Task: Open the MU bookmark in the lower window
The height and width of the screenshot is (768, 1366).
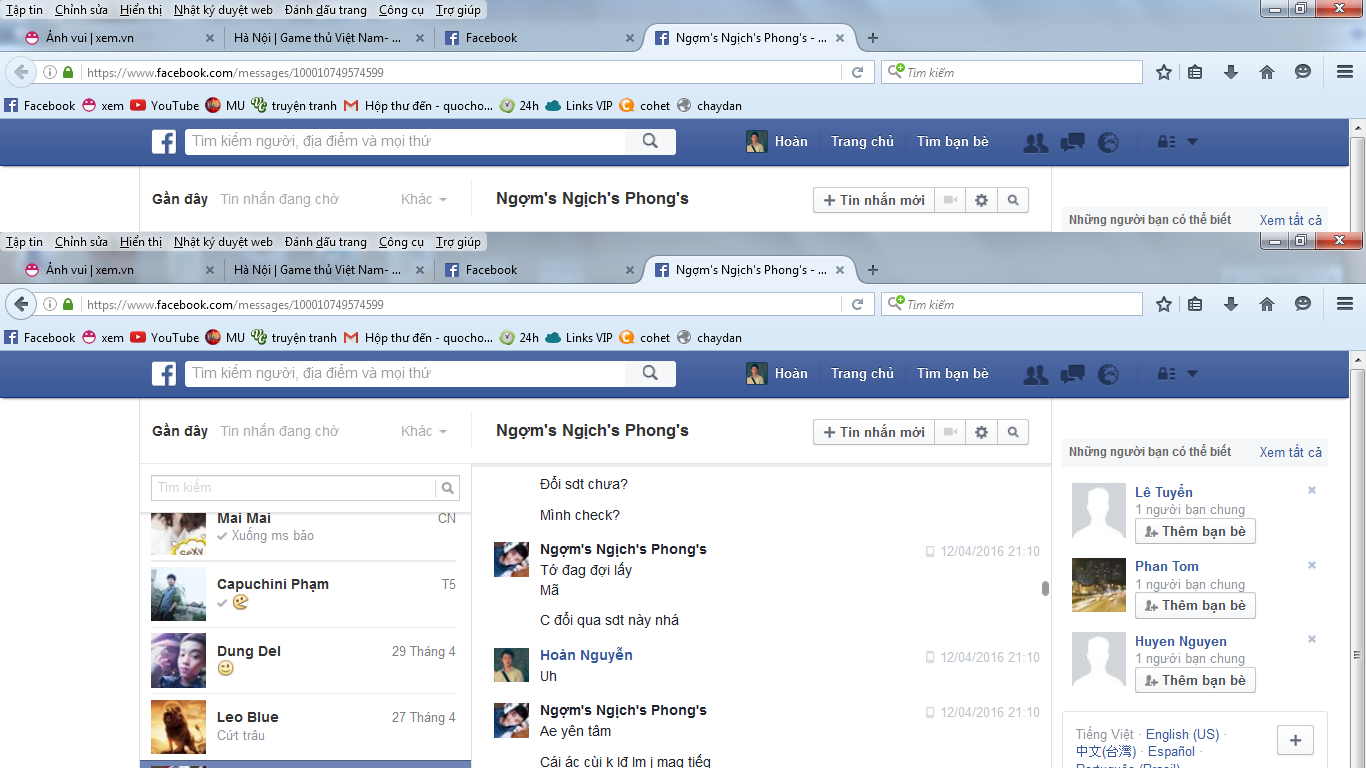Action: 225,338
